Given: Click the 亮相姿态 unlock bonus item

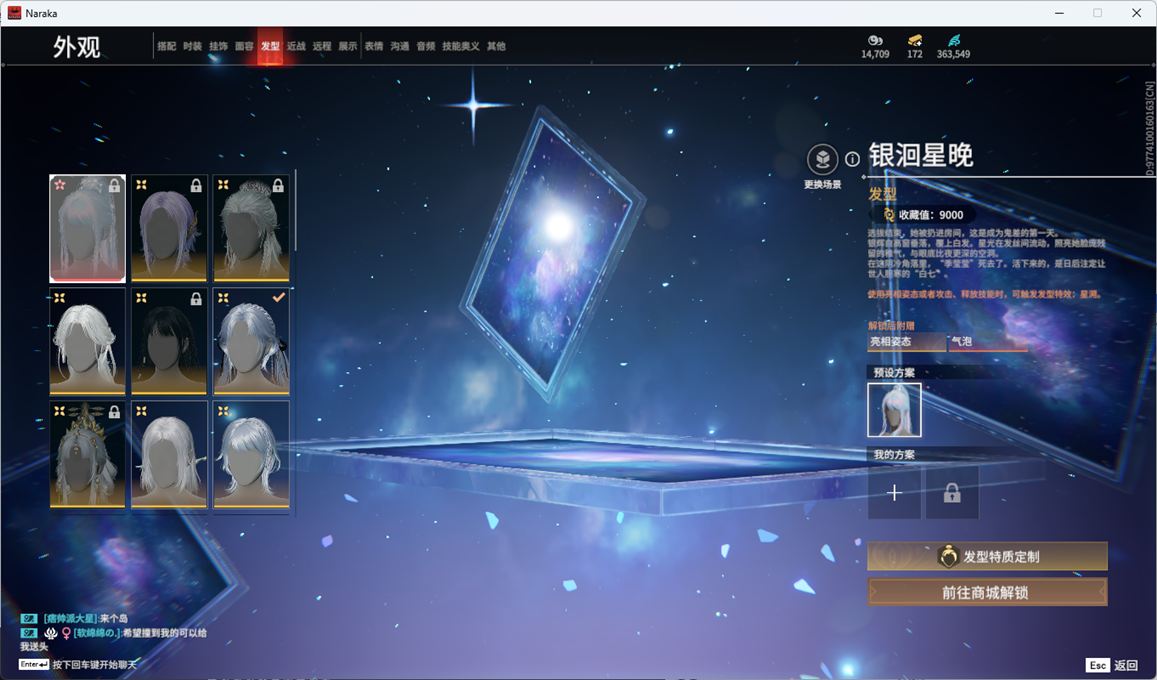Looking at the screenshot, I should [x=906, y=342].
